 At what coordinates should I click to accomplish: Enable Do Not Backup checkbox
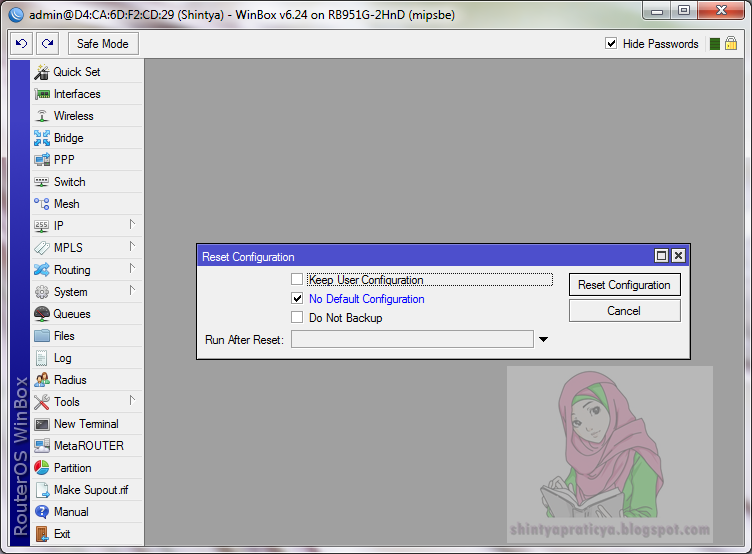pos(297,317)
